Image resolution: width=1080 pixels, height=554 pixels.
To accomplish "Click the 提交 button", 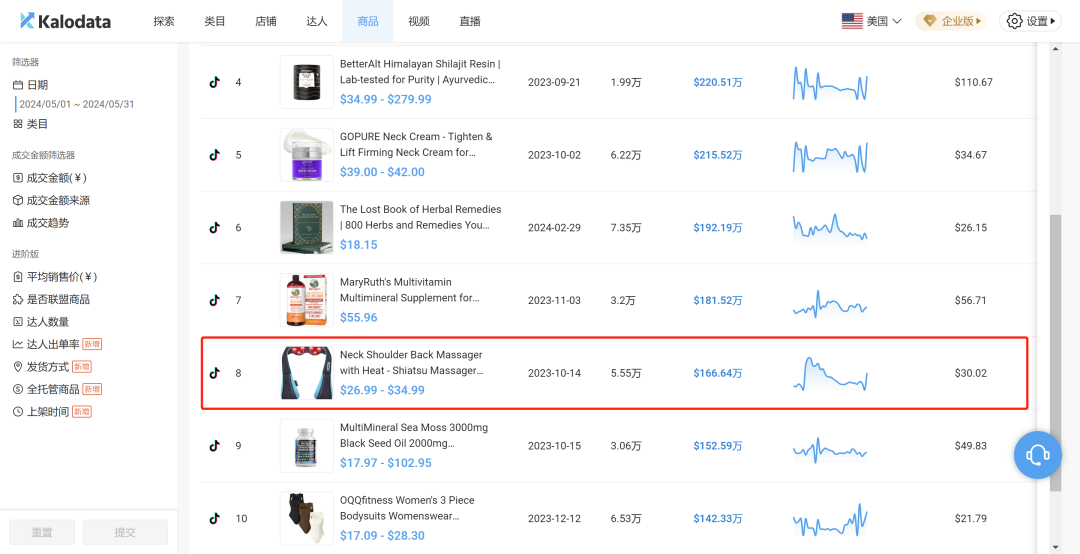I will 125,532.
